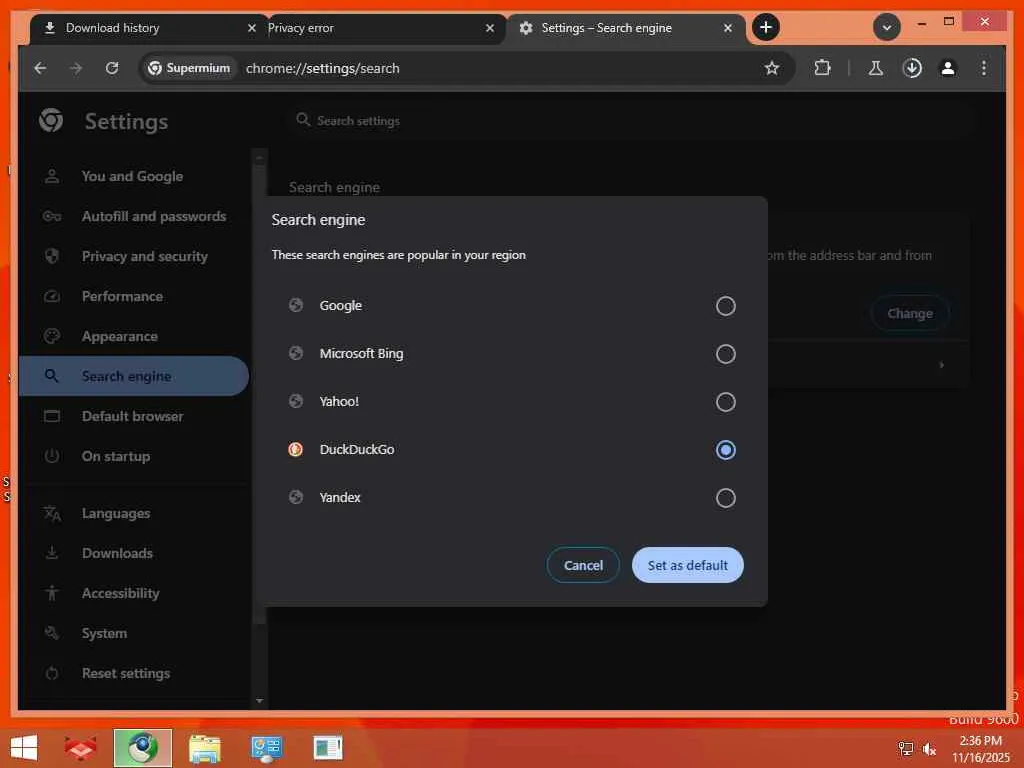Open the red taskbar app icon
Screen dimensions: 1024x768
[x=80, y=748]
